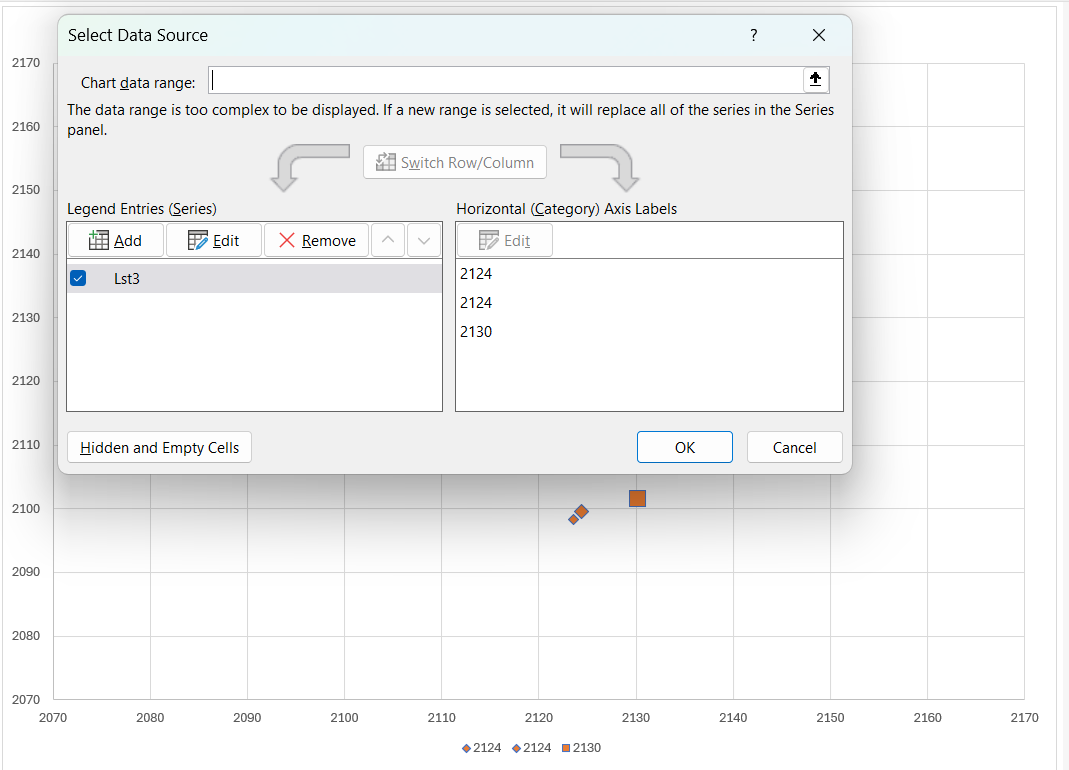This screenshot has width=1069, height=770.
Task: Click the first 2124 legend entry
Action: click(481, 748)
